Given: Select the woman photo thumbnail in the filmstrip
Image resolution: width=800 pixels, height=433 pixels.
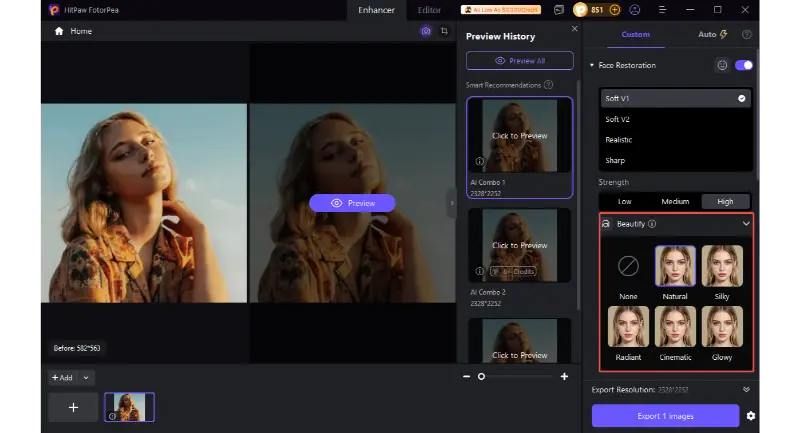Looking at the screenshot, I should click(x=129, y=407).
